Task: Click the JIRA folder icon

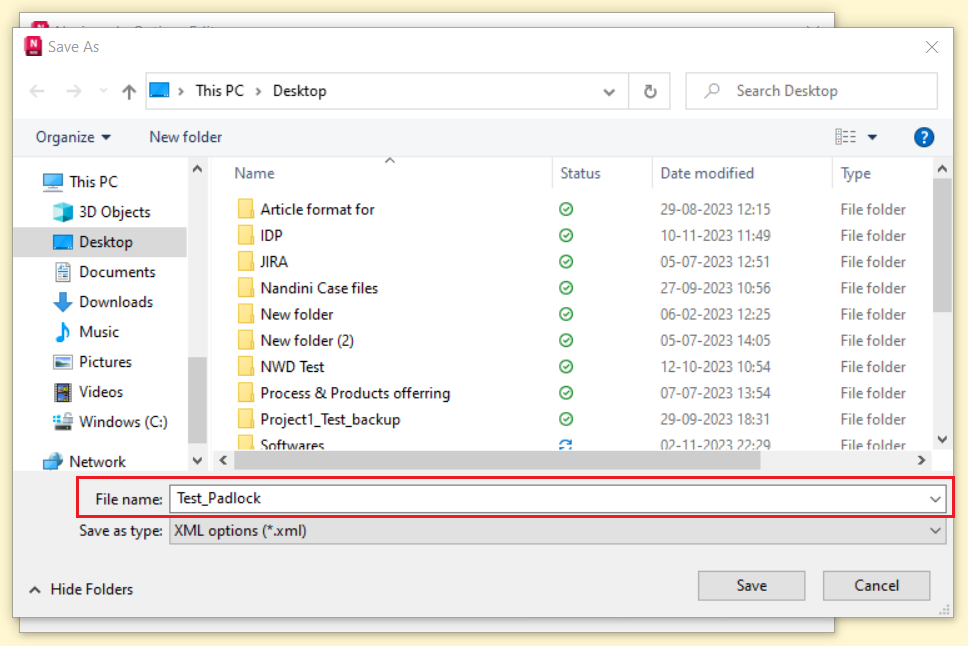Action: tap(246, 262)
